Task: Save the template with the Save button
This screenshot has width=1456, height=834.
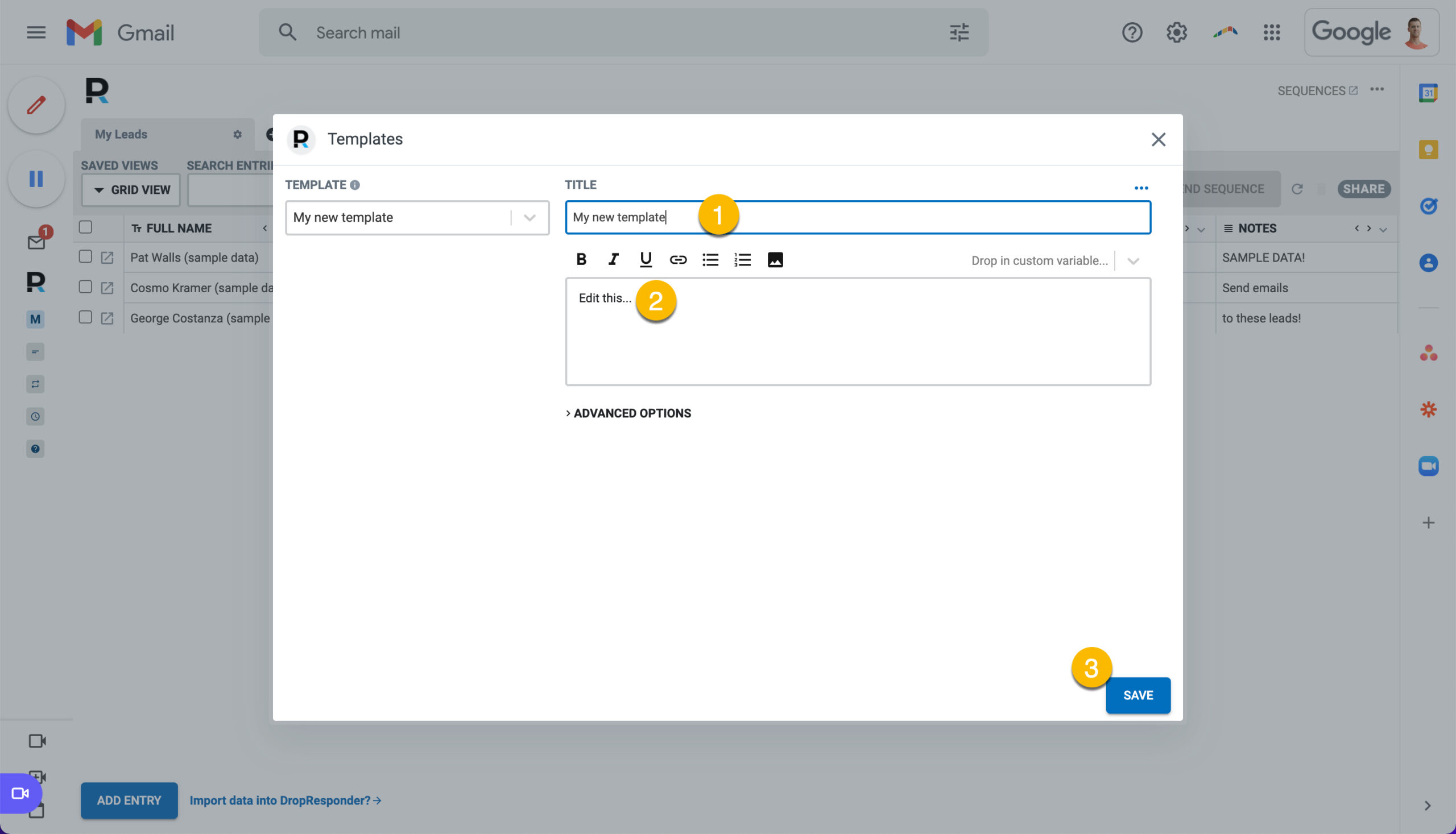Action: coord(1138,695)
